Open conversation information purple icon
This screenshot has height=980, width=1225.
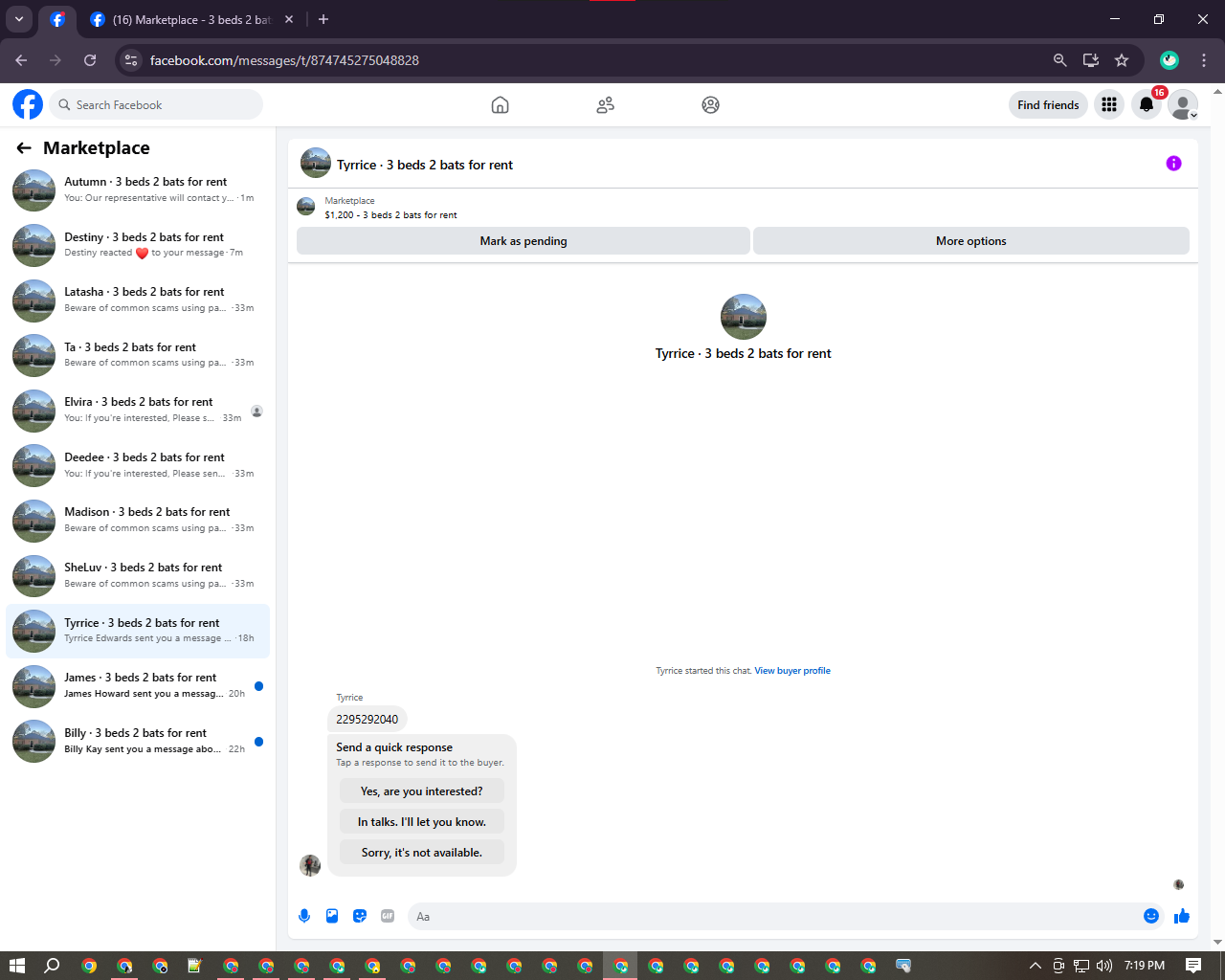pyautogui.click(x=1173, y=164)
